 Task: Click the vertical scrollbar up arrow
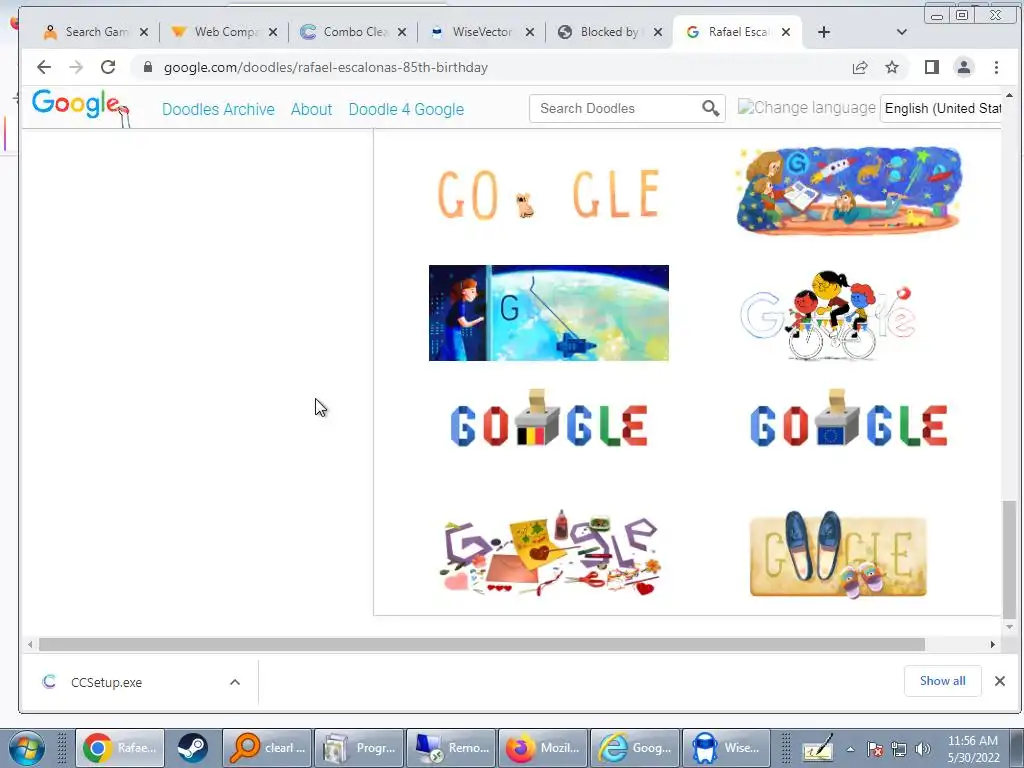click(x=1009, y=95)
